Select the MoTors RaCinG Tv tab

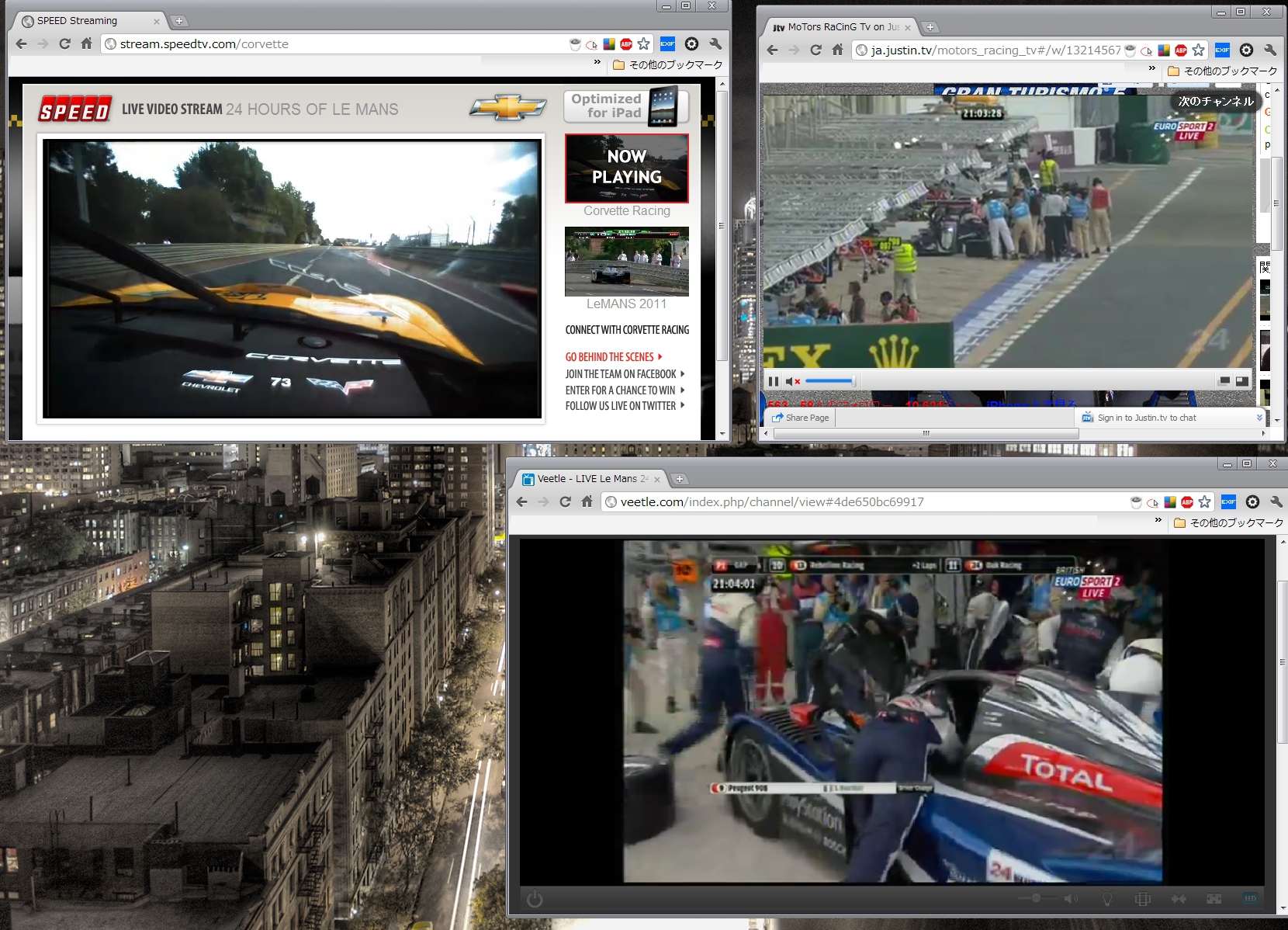[842, 27]
